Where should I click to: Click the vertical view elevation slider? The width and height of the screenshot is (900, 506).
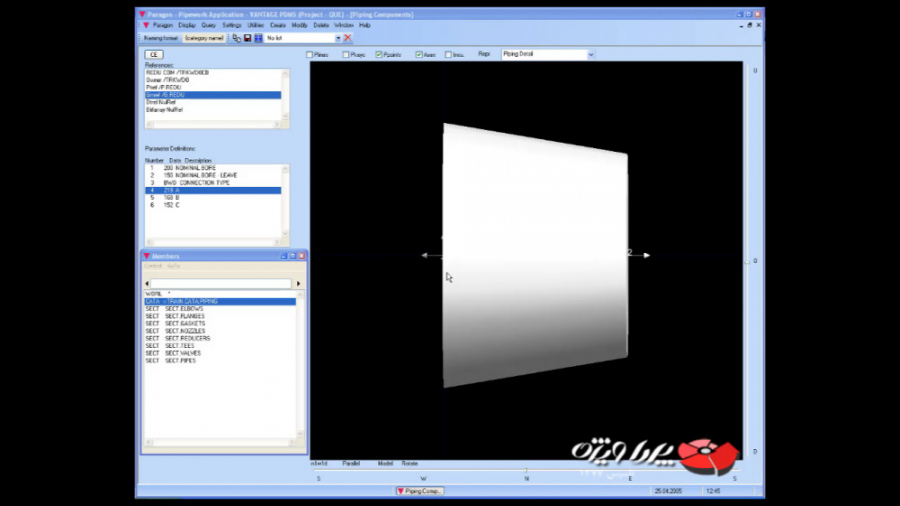tap(748, 261)
